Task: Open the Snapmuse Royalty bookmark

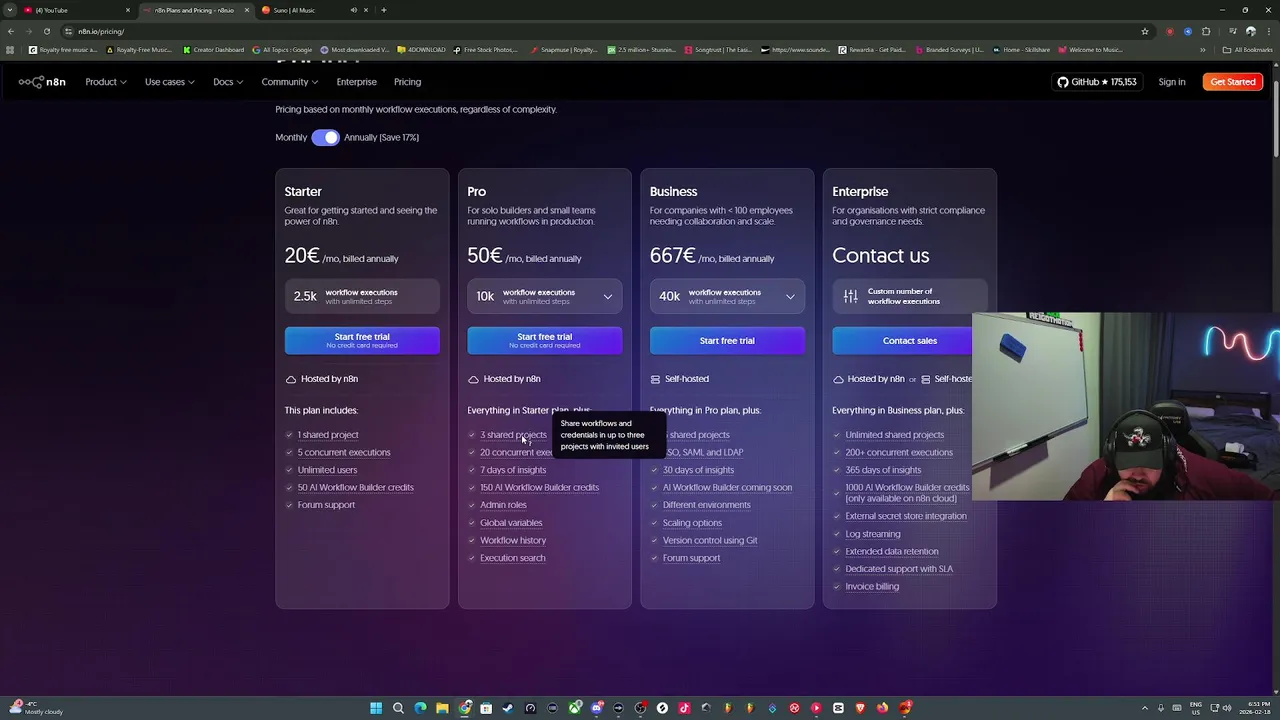Action: pyautogui.click(x=564, y=50)
